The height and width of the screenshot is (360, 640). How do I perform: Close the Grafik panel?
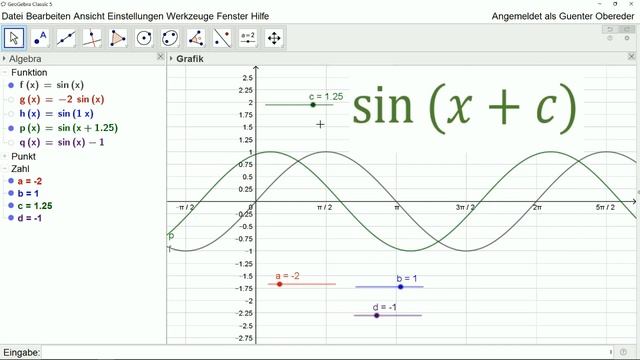pos(631,56)
